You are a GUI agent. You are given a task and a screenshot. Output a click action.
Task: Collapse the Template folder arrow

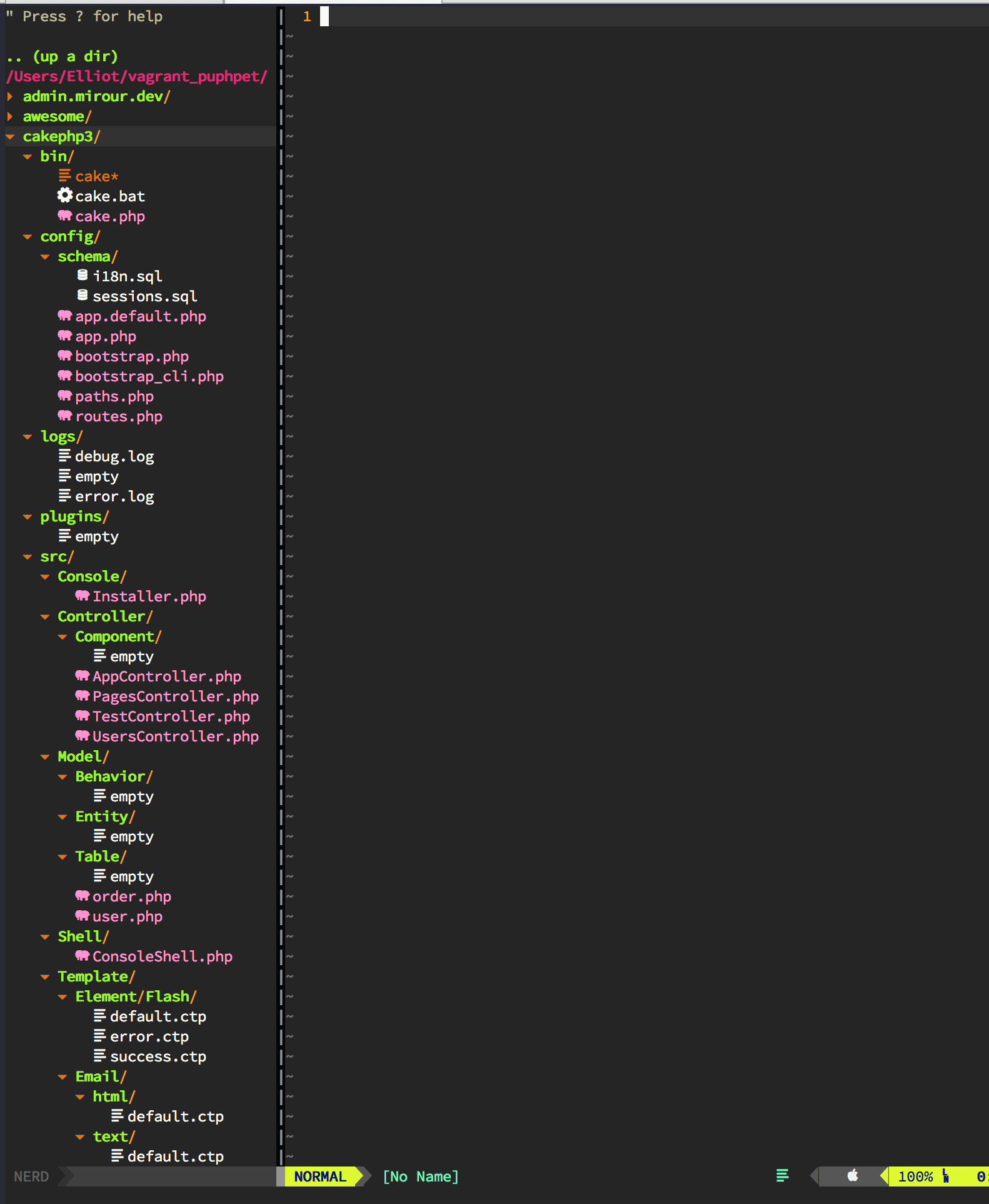pos(45,976)
